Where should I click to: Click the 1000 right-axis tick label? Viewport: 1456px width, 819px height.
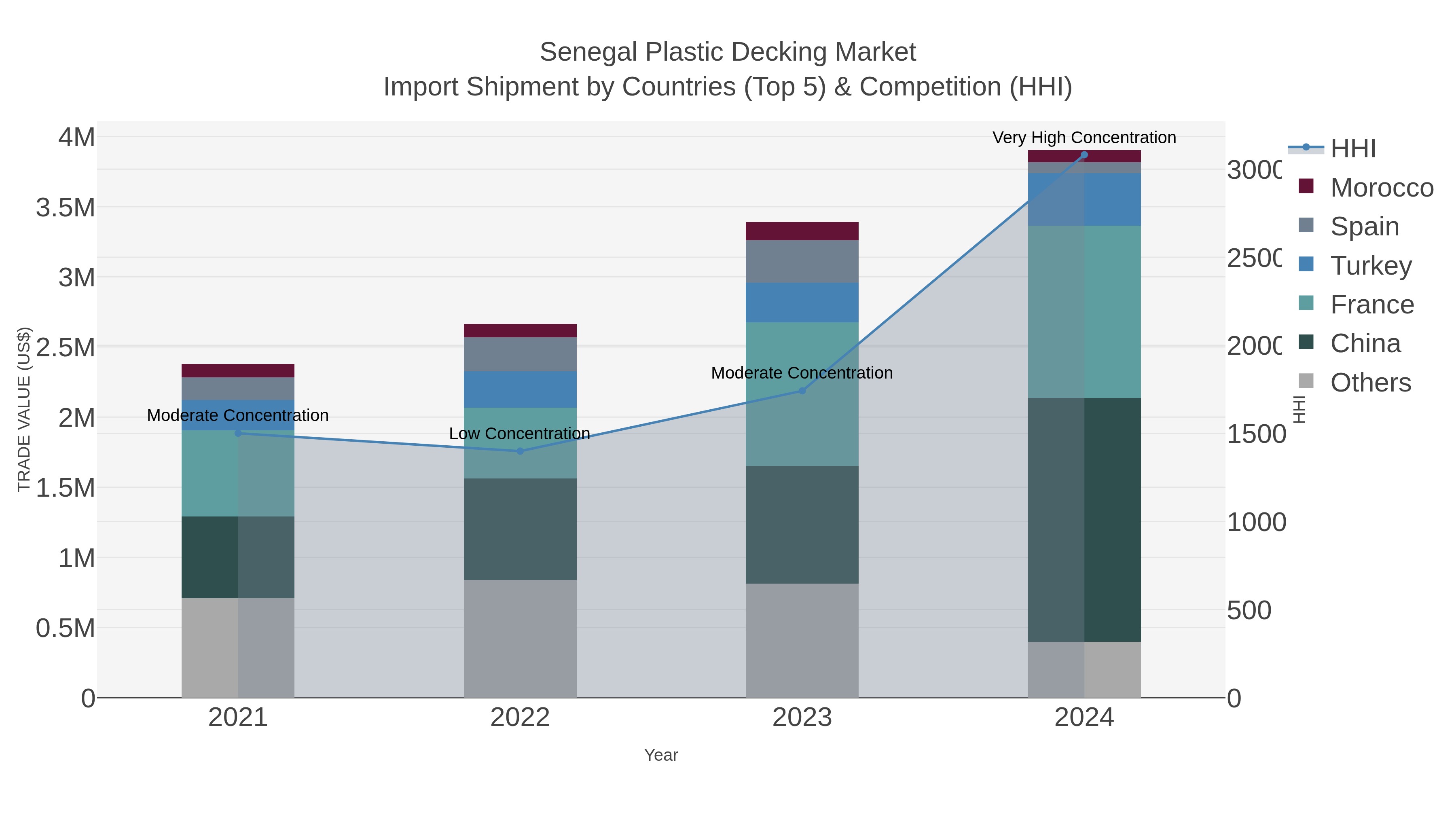coord(1257,522)
